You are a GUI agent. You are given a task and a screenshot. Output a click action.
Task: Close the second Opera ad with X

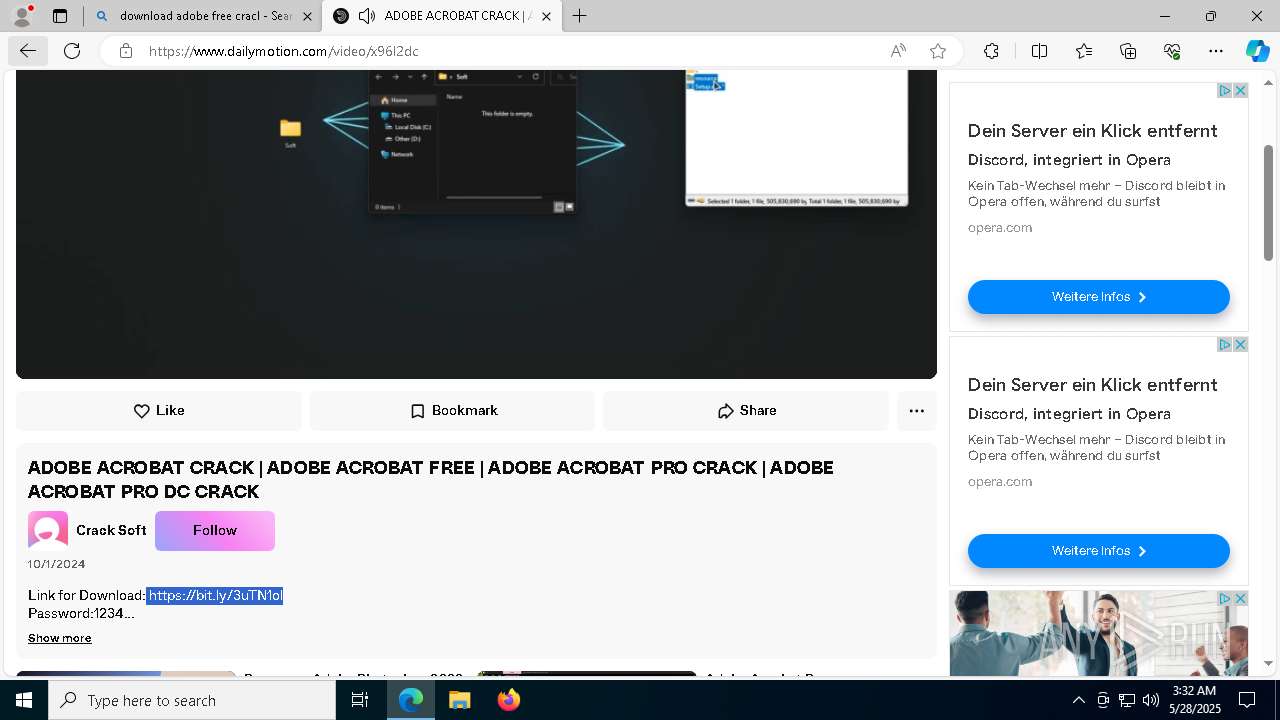1240,345
